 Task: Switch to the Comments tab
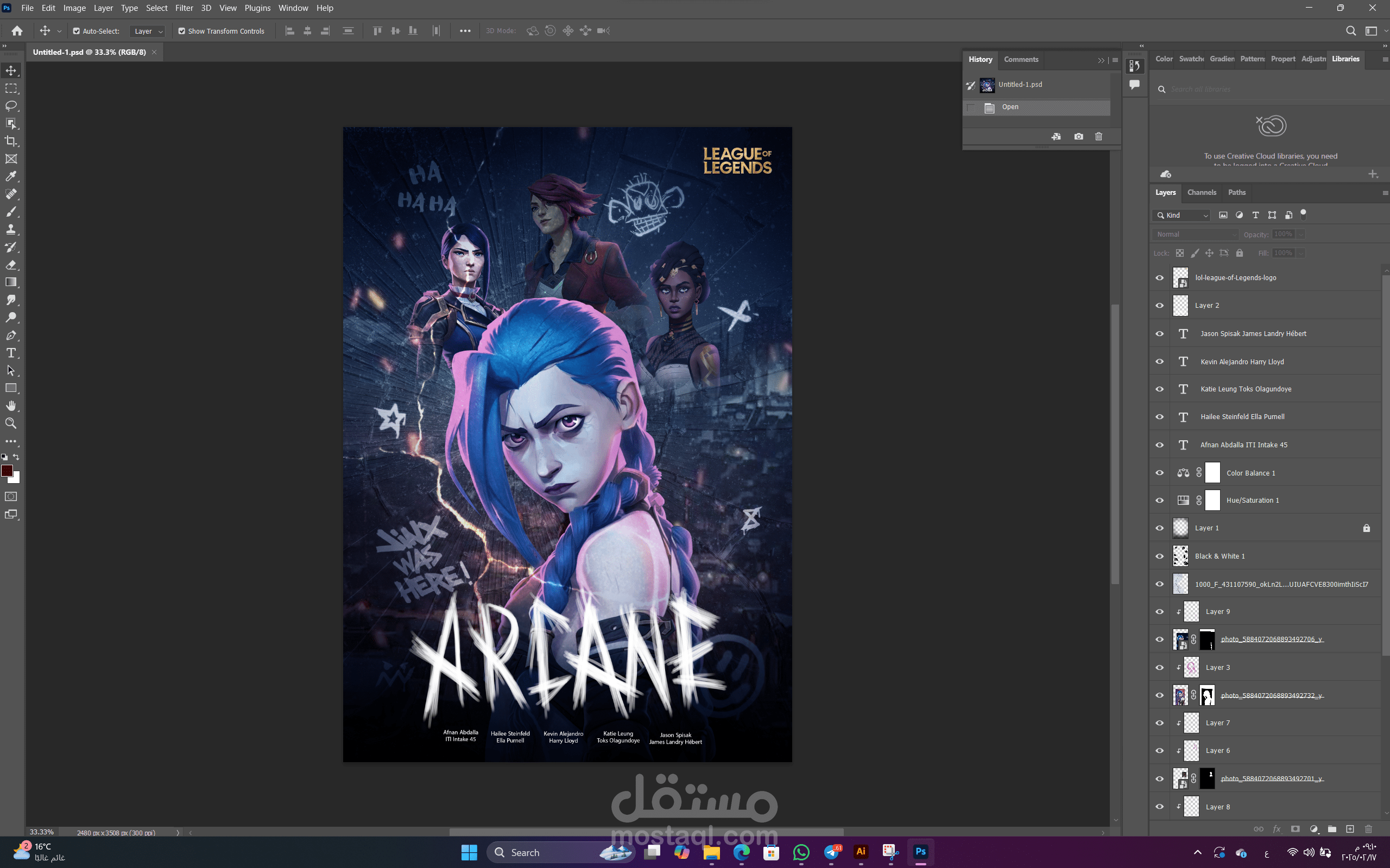(x=1020, y=60)
